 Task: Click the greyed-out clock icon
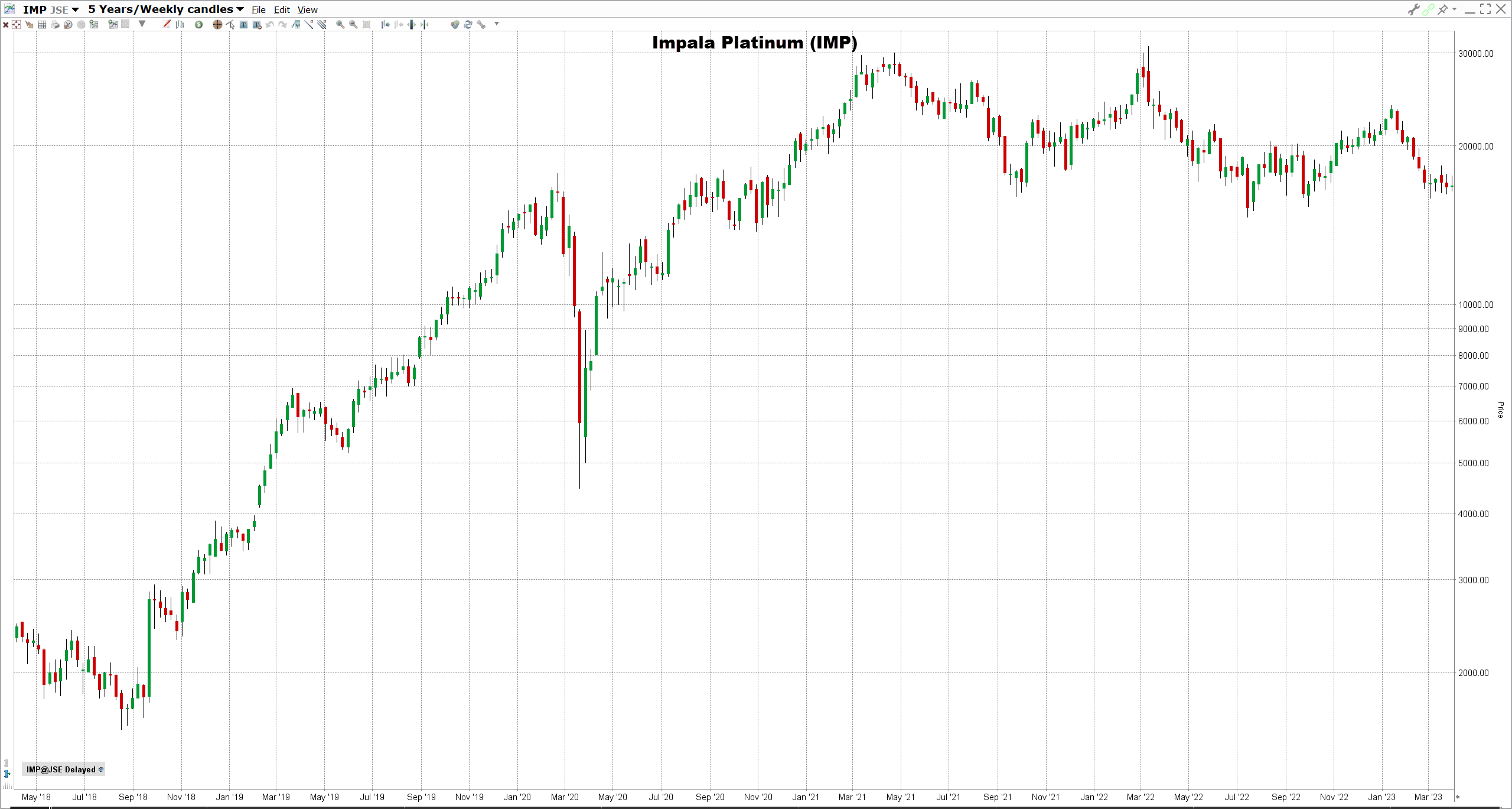[81, 24]
